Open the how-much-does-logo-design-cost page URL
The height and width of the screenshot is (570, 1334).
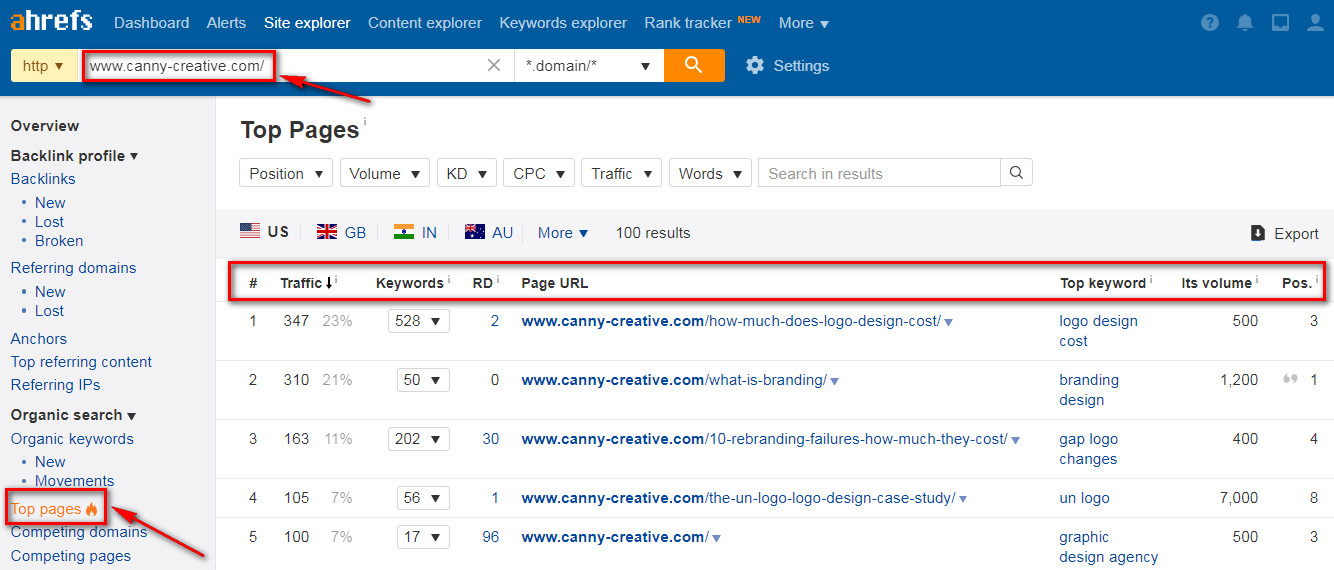click(x=731, y=321)
